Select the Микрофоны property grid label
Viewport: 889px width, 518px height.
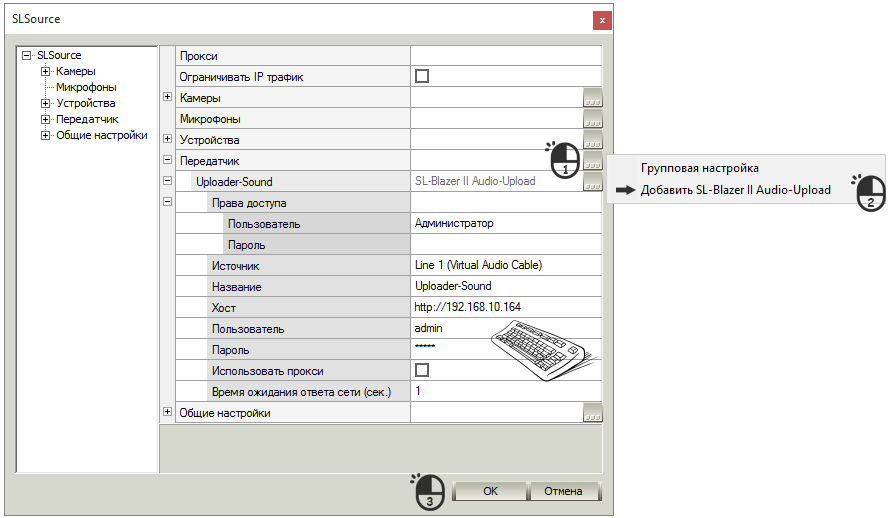pos(210,119)
